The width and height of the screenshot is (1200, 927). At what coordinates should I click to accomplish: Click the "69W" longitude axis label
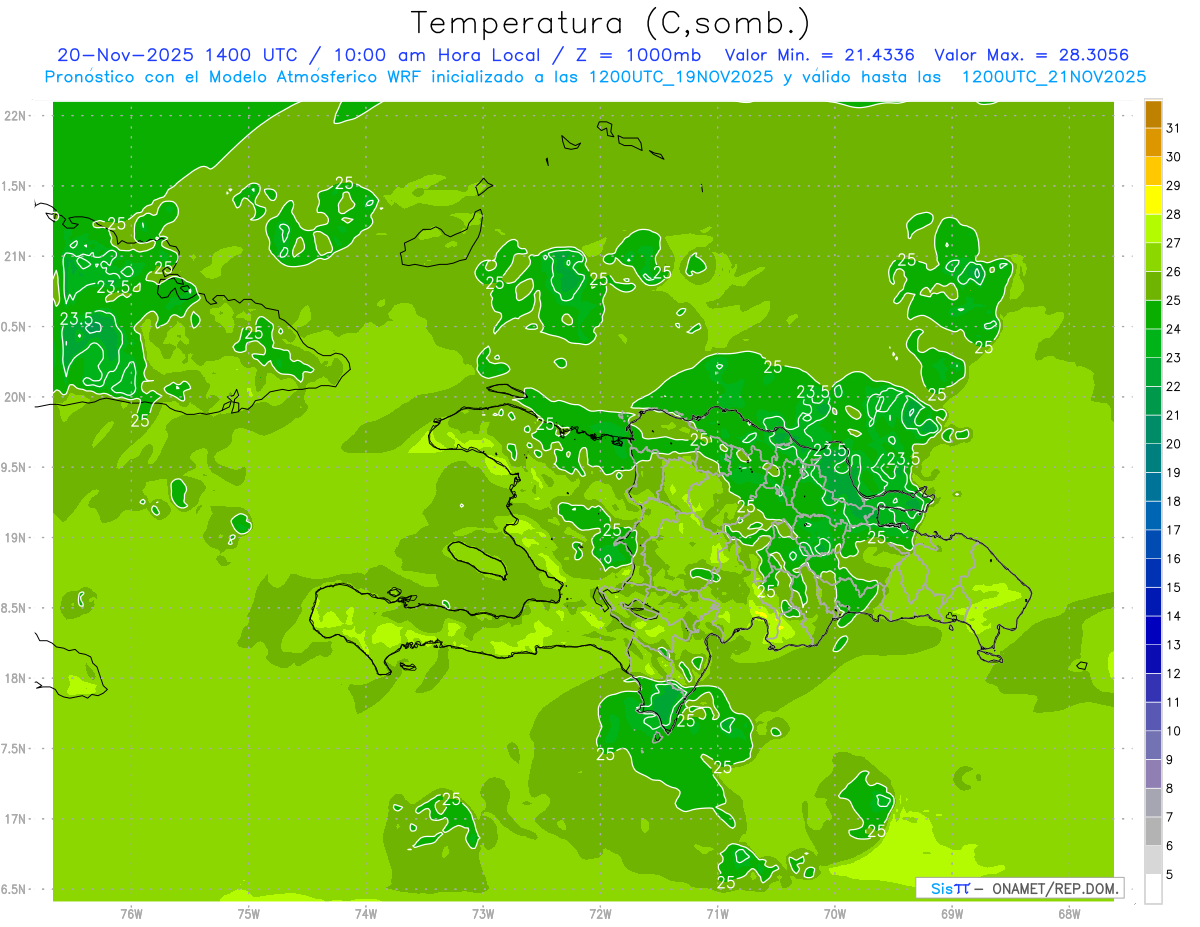951,914
